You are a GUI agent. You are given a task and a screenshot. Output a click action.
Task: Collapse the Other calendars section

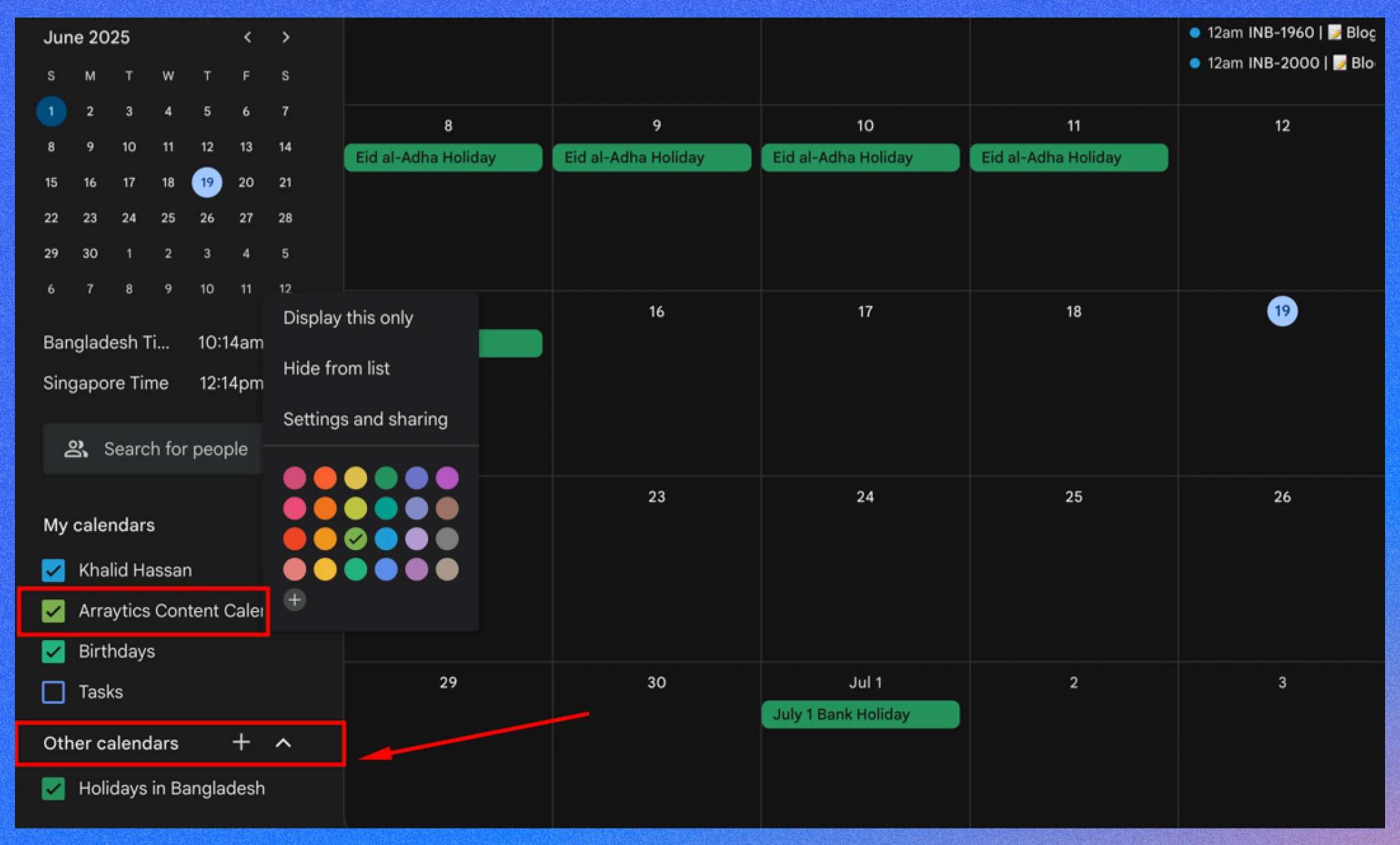click(x=284, y=743)
